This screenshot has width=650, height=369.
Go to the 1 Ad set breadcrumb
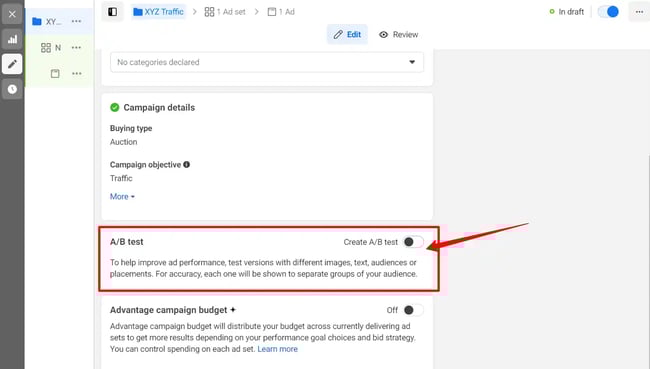225,12
